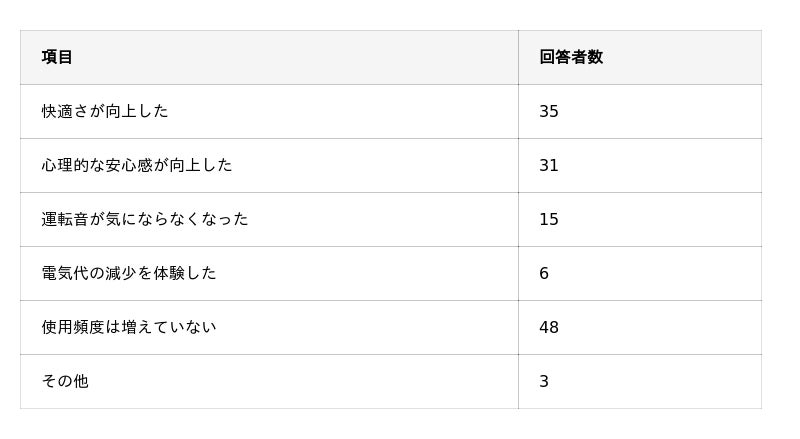The height and width of the screenshot is (439, 800).
Task: Select the value 31 cell
Action: pos(549,165)
